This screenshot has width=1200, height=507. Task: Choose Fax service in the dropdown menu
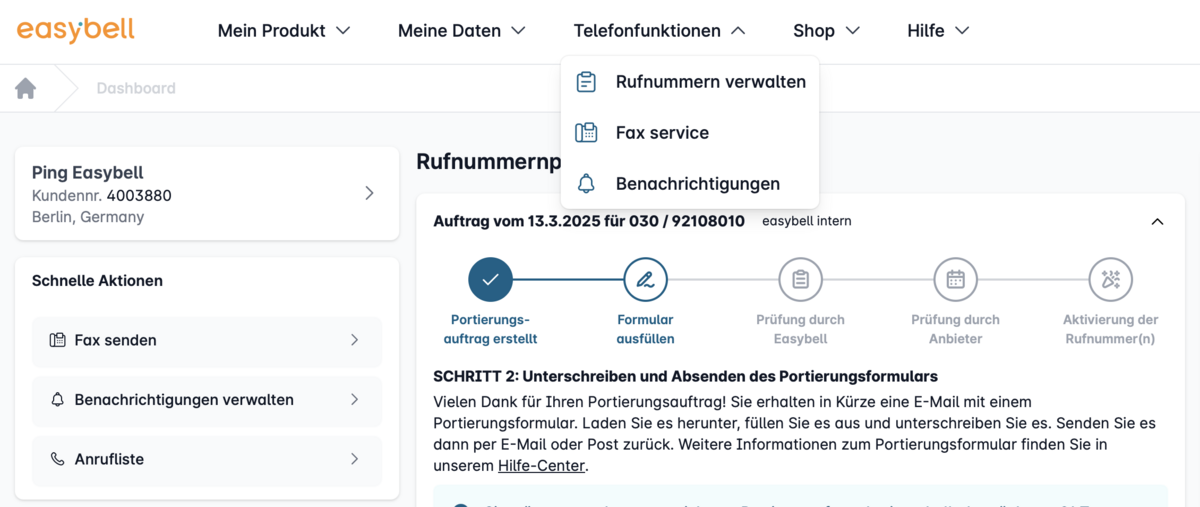pos(662,133)
